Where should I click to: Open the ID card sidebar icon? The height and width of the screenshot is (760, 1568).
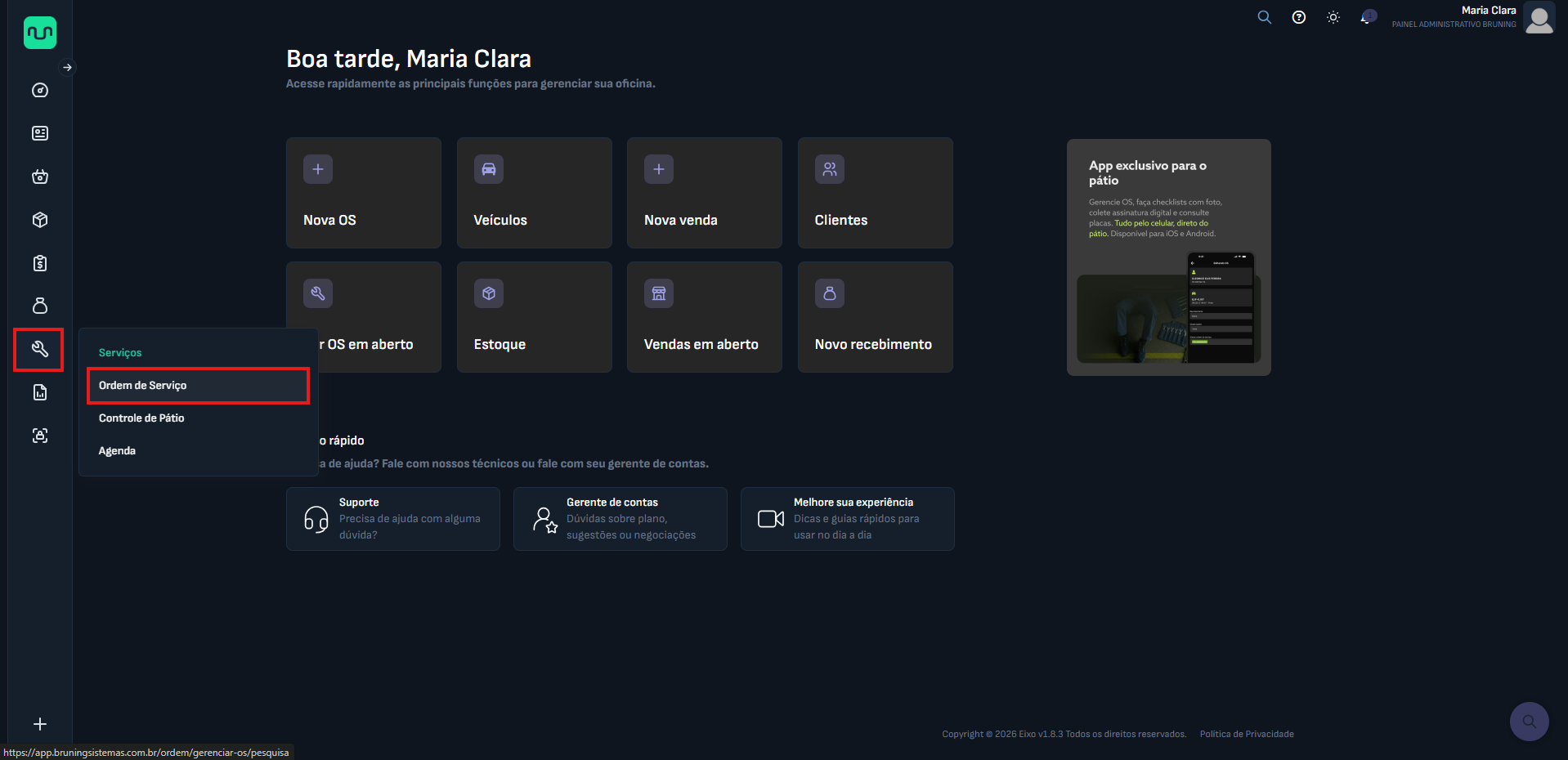[x=40, y=133]
